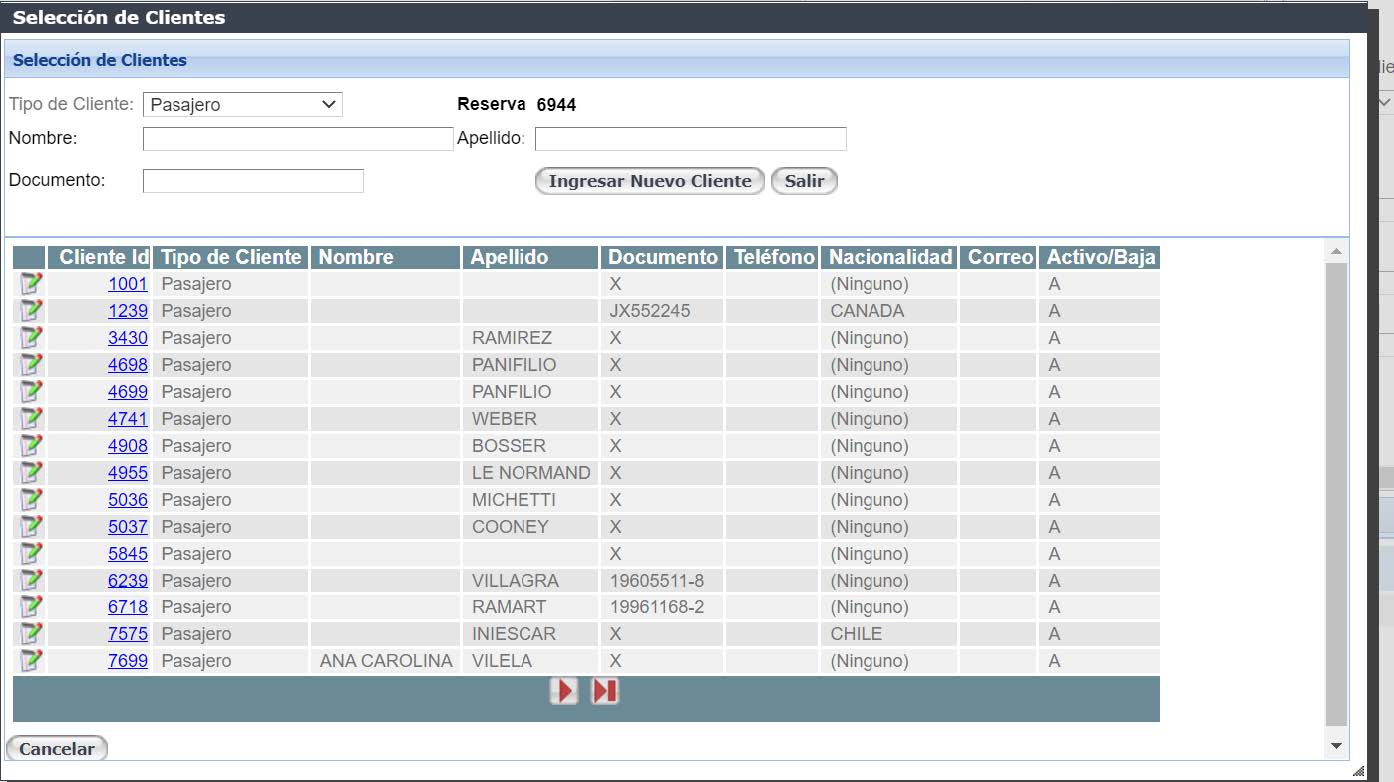Click scrollbar up arrow in client list
Viewport: 1394px width, 782px height.
[x=1336, y=250]
